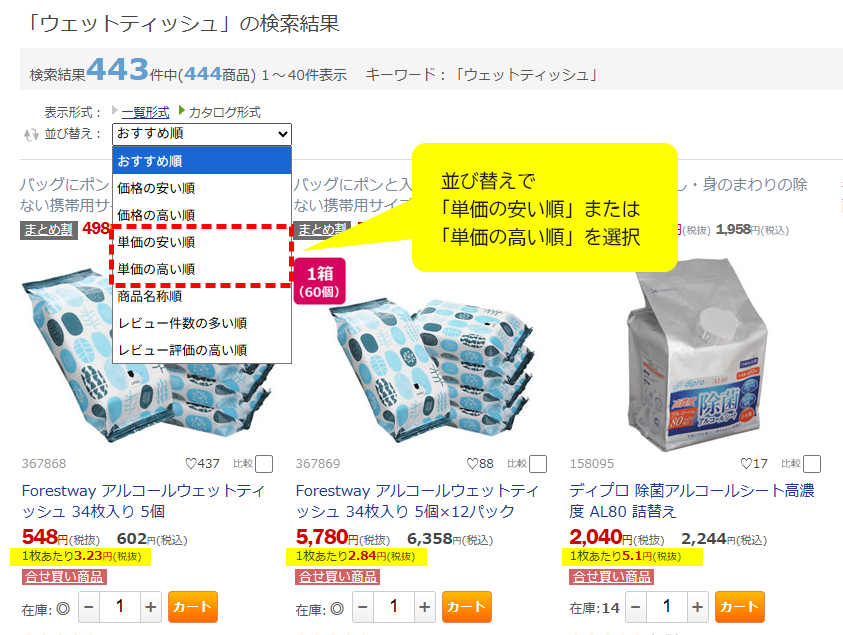Open the おすすめ順 sort combo box
Viewport: 843px width, 635px height.
tap(202, 134)
